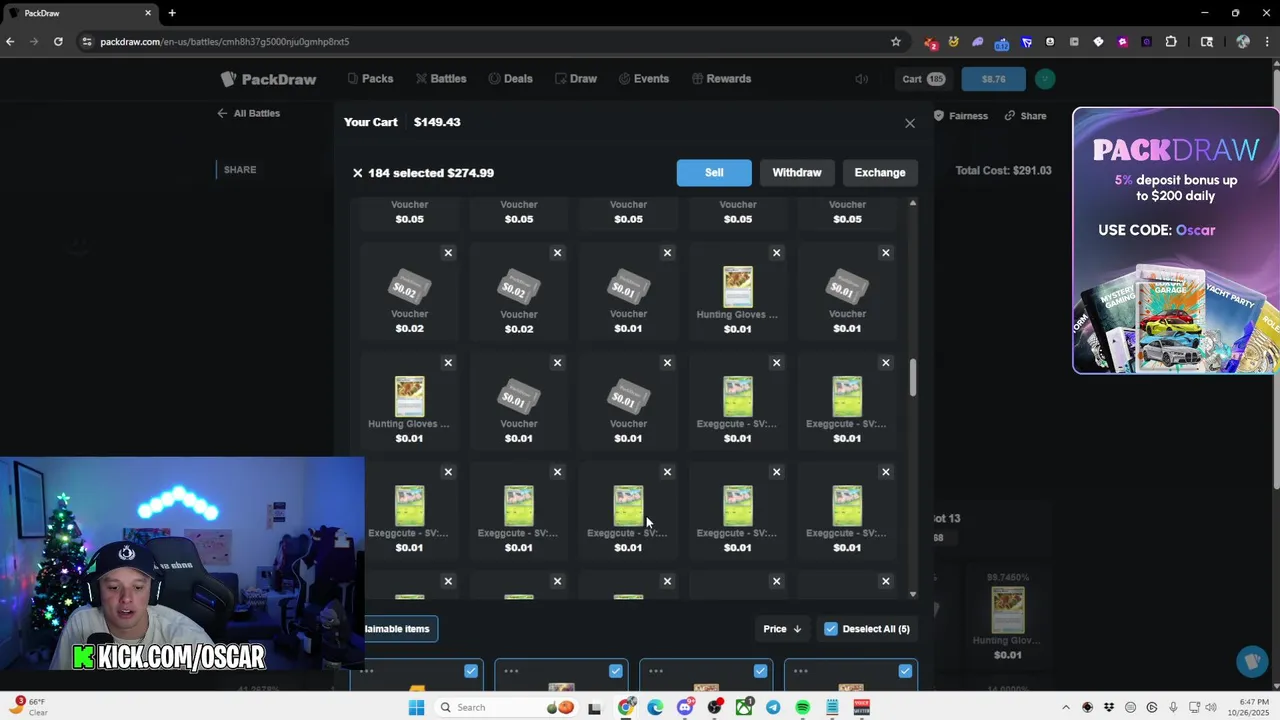This screenshot has height=720, width=1280.
Task: Click the $8.76 balance button
Action: pos(993,79)
